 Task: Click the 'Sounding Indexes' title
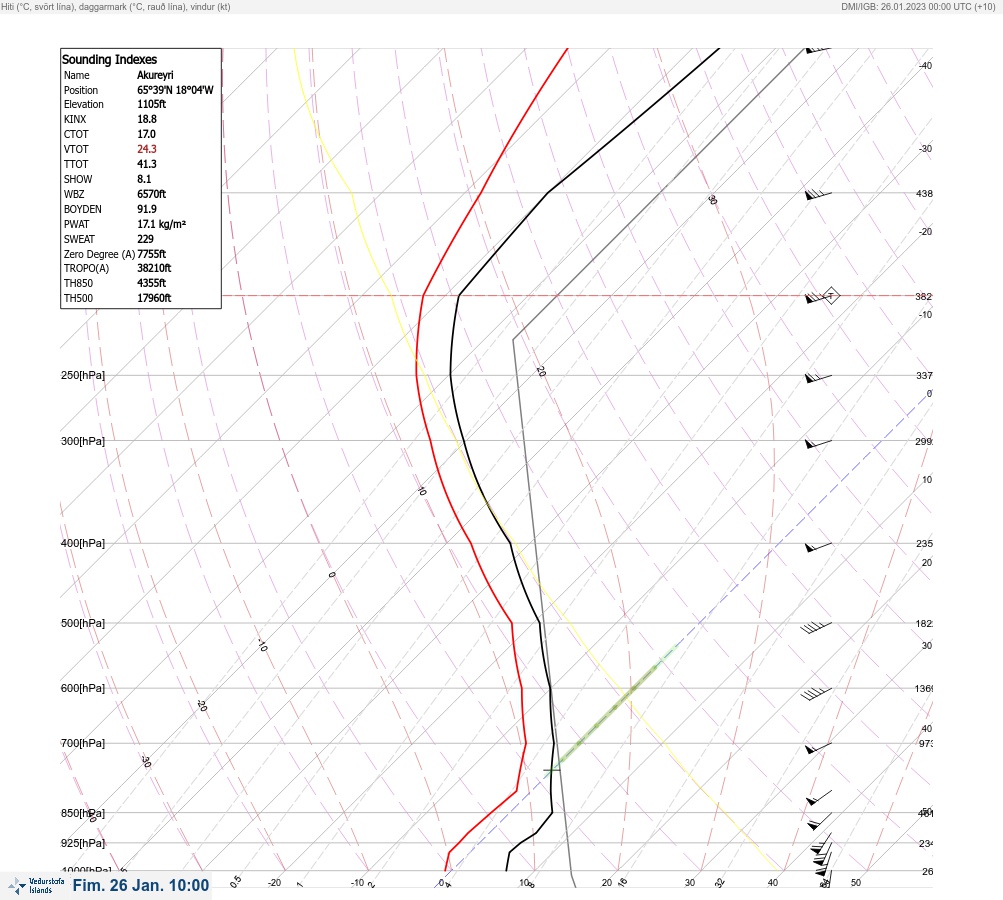tap(109, 59)
